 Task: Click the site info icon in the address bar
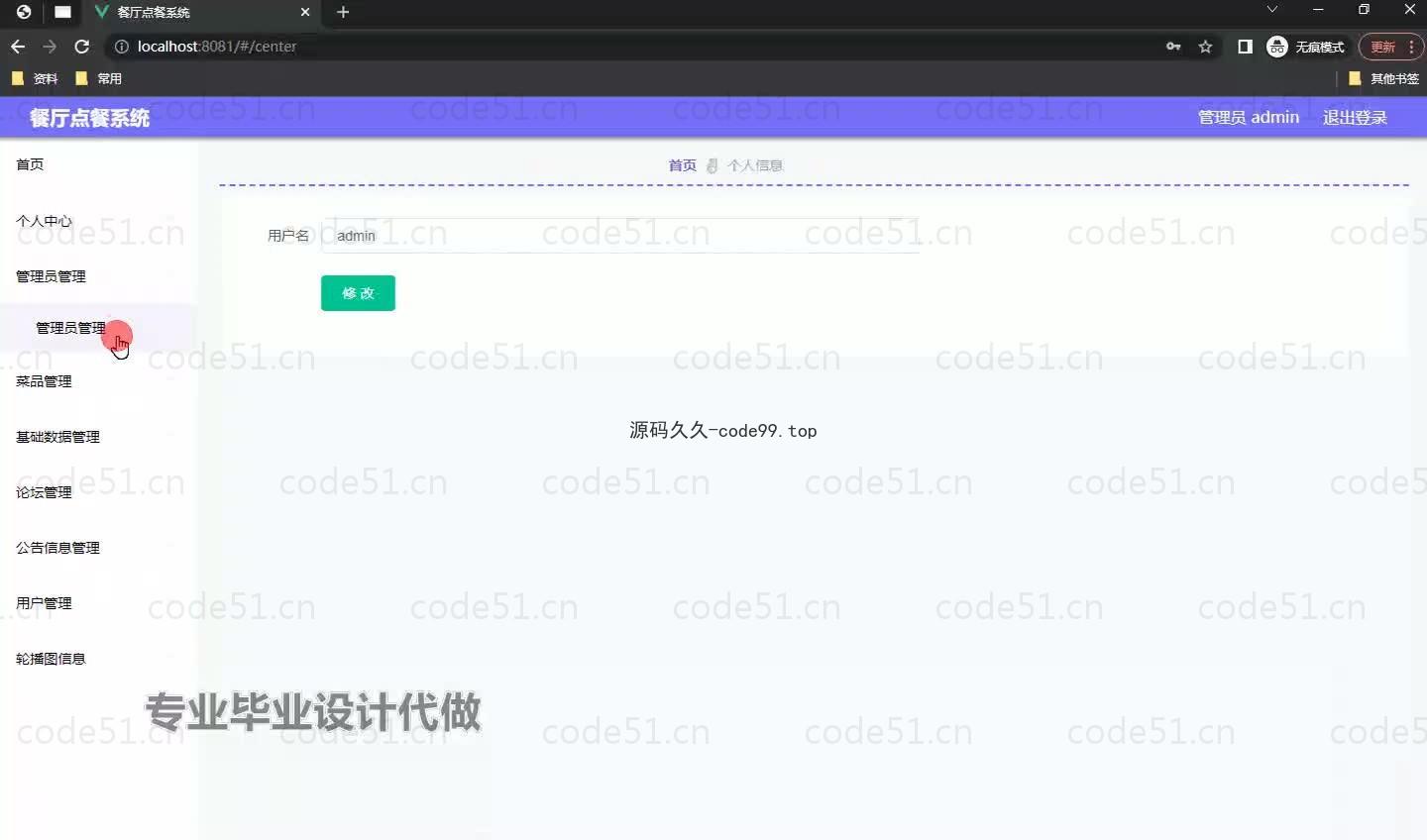pyautogui.click(x=122, y=47)
